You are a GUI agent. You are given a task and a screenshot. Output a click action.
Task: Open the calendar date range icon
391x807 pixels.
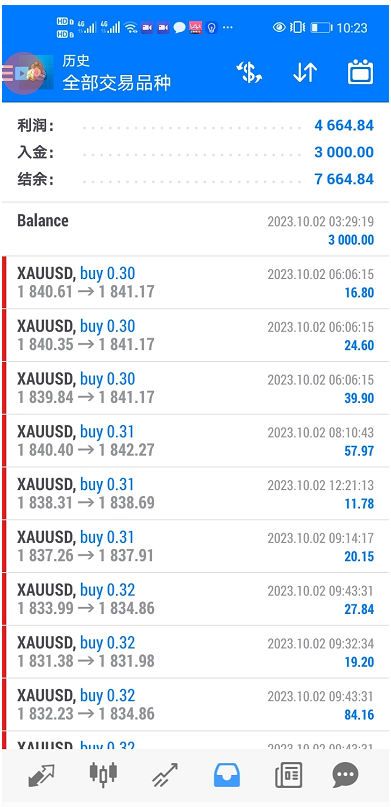pyautogui.click(x=360, y=73)
